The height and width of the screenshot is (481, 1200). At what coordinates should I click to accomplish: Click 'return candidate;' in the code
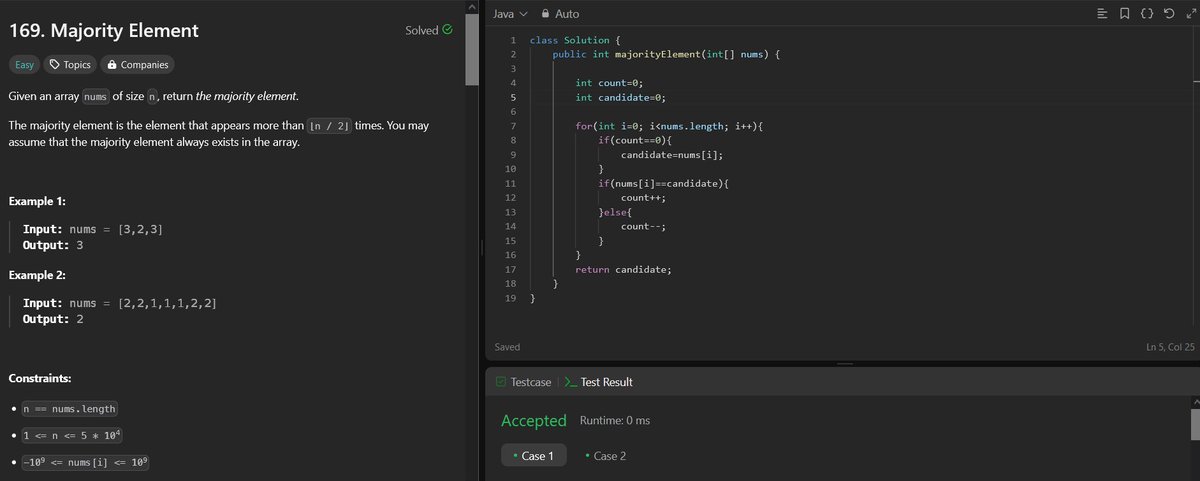coord(623,270)
